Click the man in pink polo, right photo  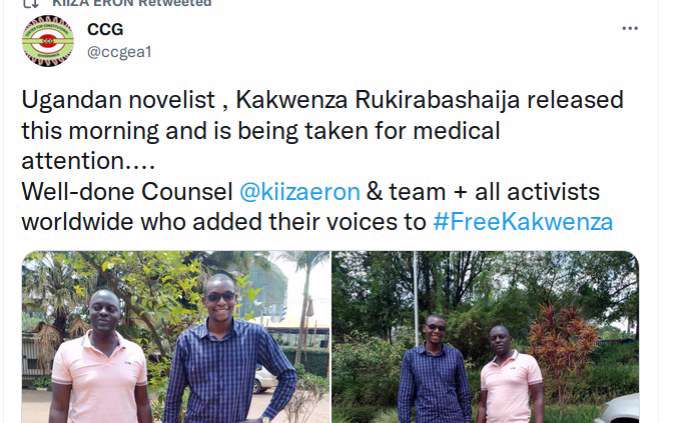pos(509,375)
